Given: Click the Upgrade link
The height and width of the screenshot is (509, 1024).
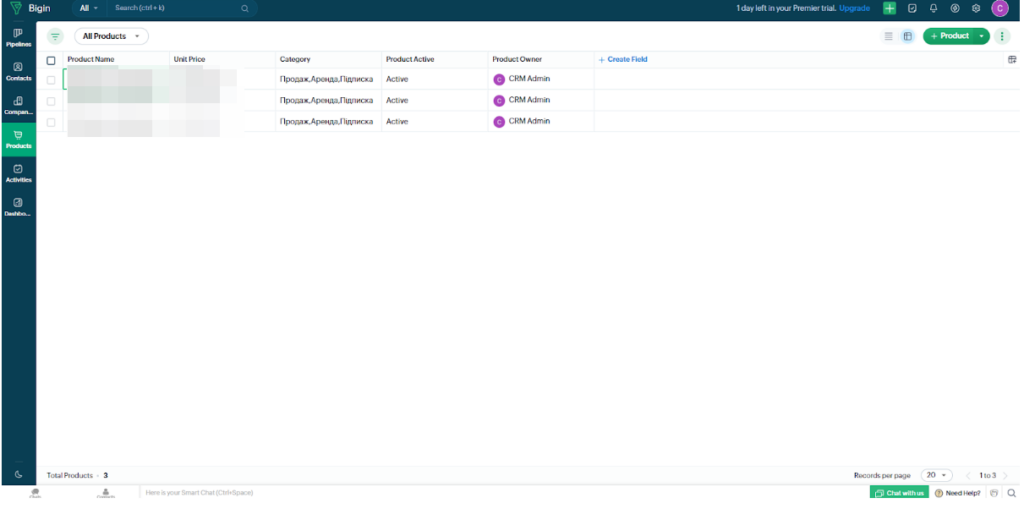Looking at the screenshot, I should point(854,8).
